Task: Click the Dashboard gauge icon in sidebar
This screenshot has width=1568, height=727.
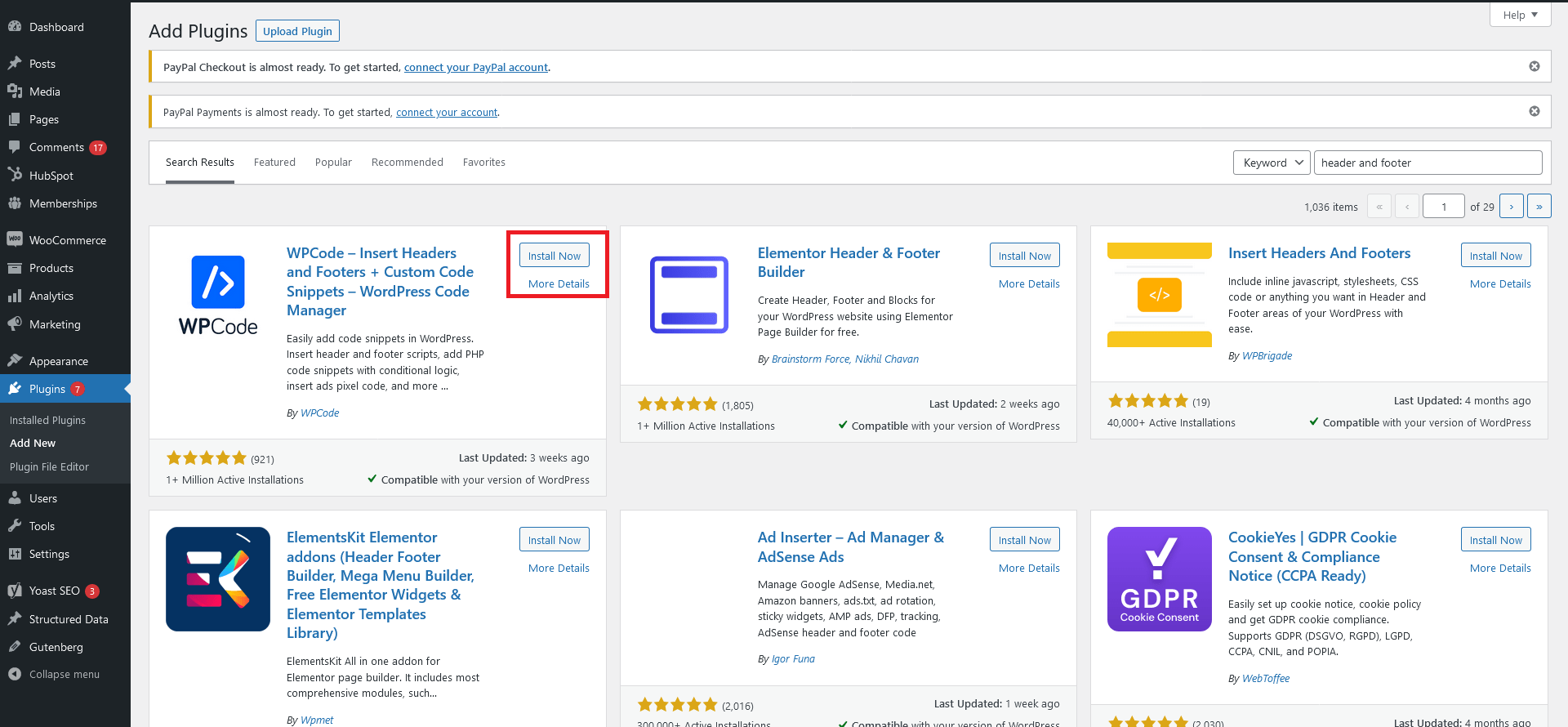Action: [15, 27]
